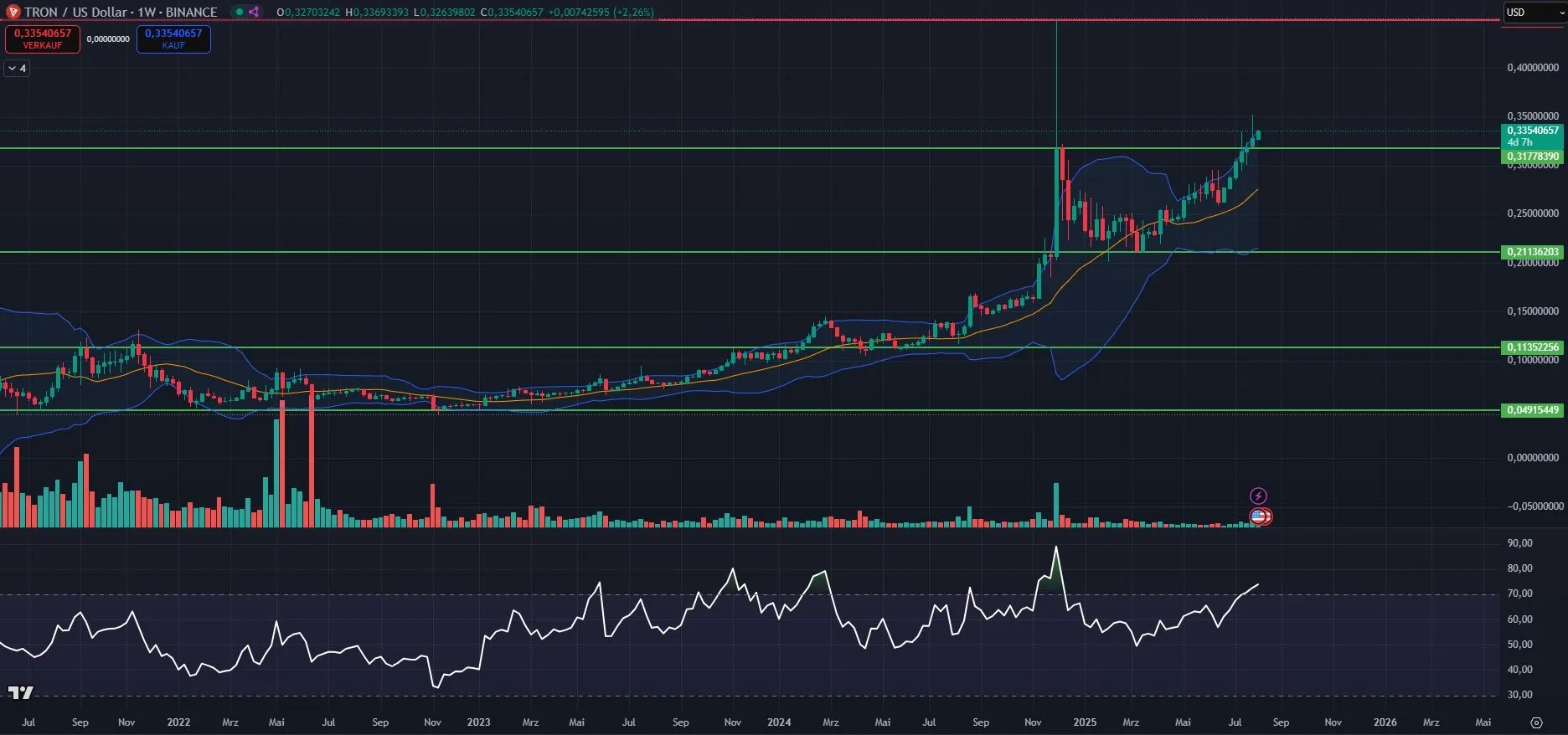The image size is (1568, 735).
Task: Select the 0,31778390 horizontal line price label
Action: pyautogui.click(x=1533, y=157)
